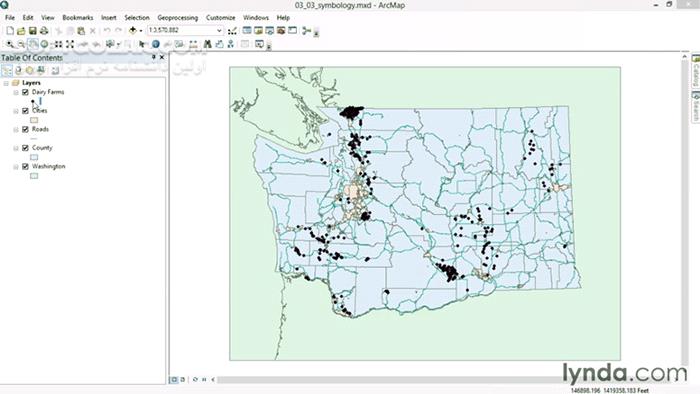This screenshot has height=394, width=700.
Task: Click List By Drawing Order icon
Action: coord(7,71)
